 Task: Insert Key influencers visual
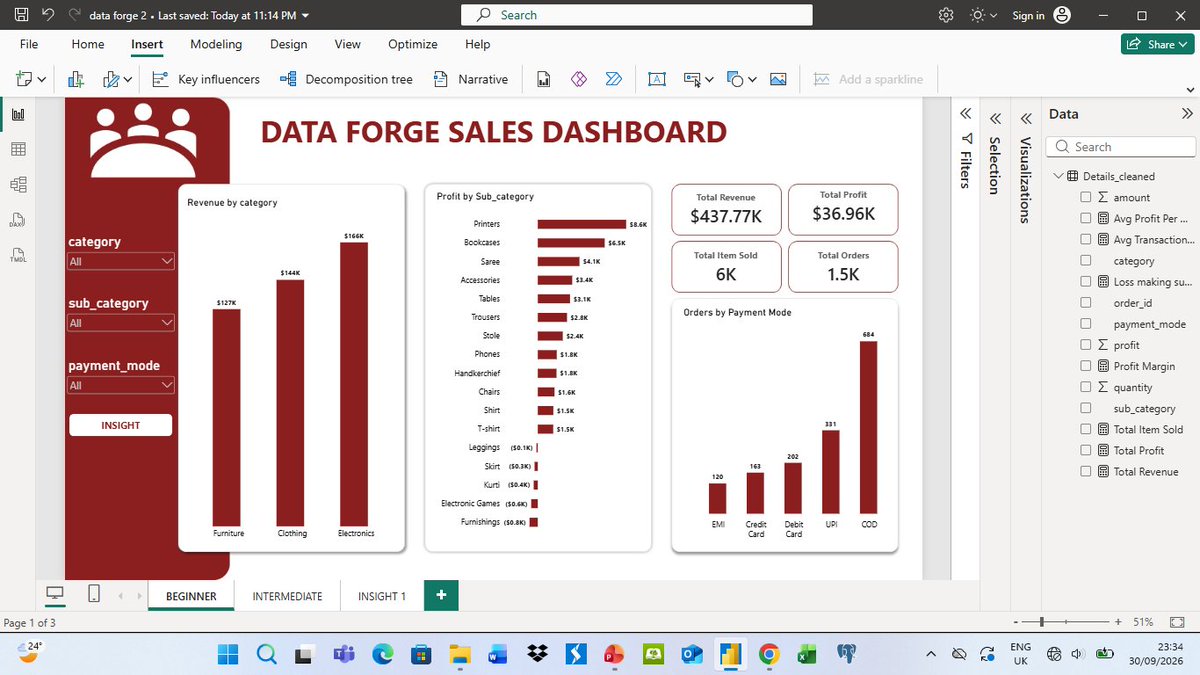[206, 79]
